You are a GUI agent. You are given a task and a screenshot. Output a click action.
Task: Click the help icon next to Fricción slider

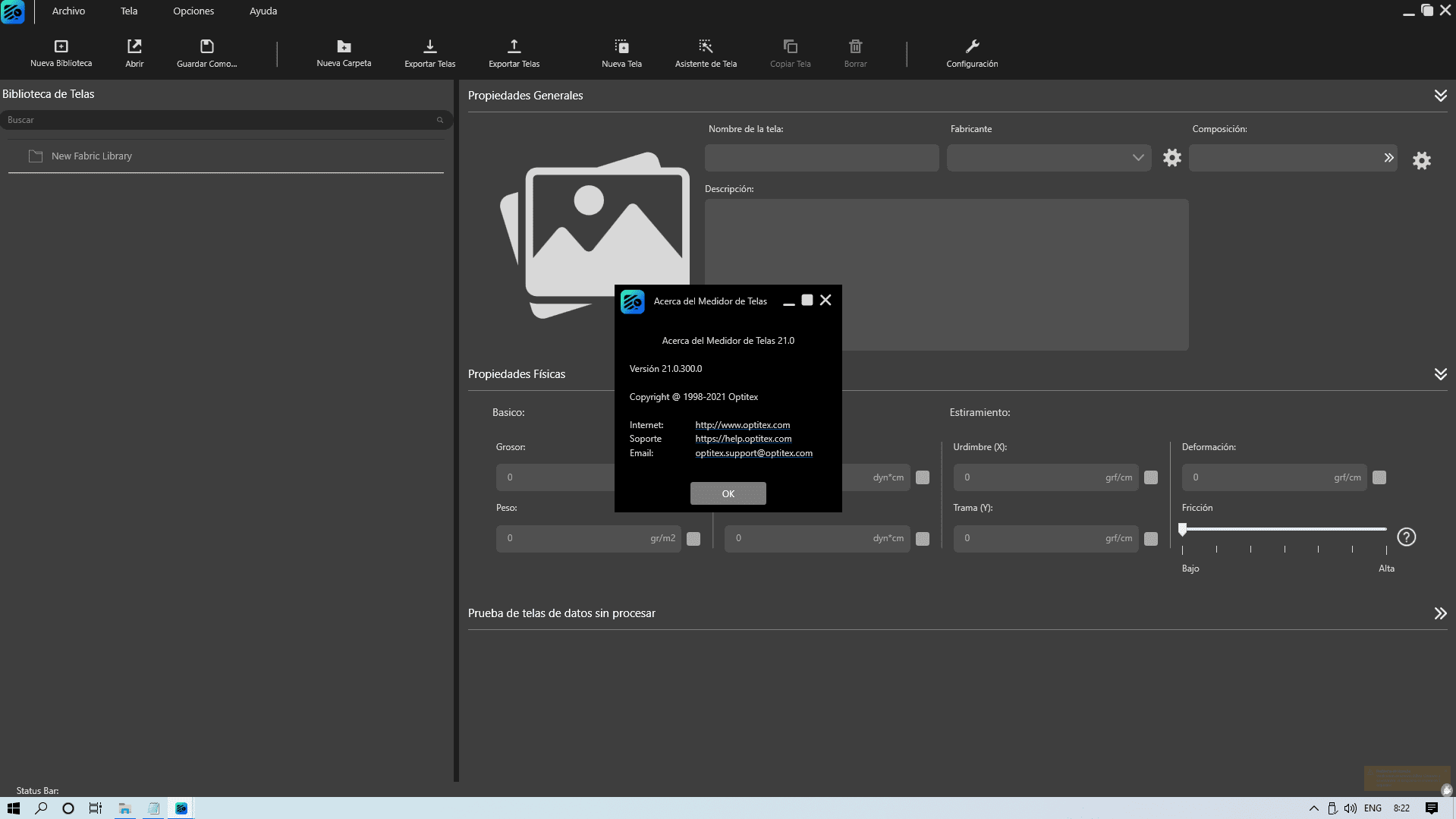click(1406, 537)
